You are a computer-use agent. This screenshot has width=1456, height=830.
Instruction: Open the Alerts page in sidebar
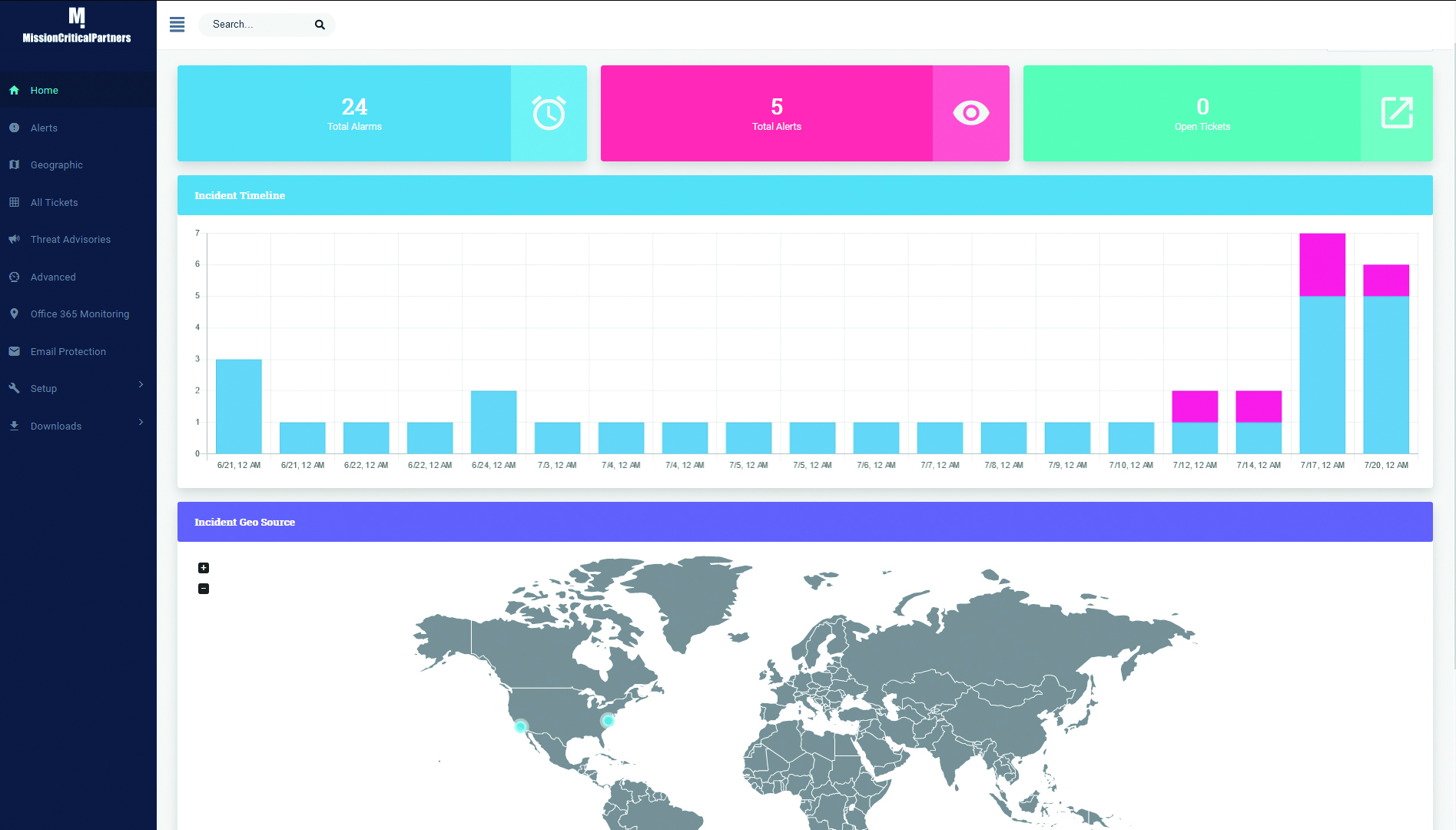click(44, 128)
